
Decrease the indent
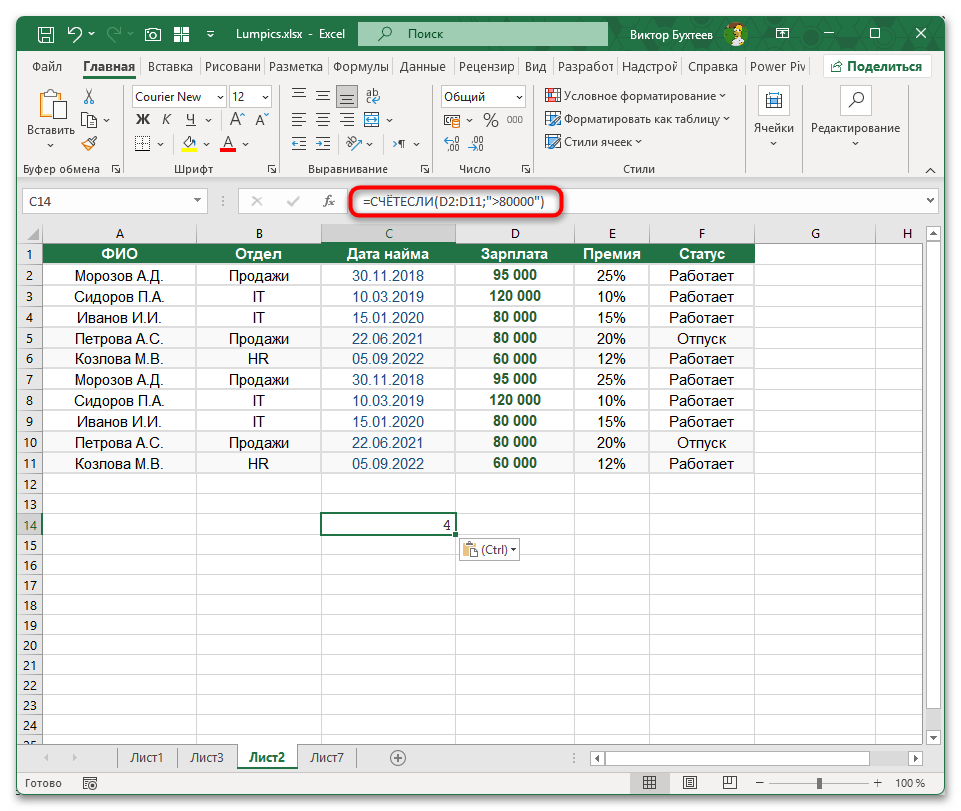point(298,143)
